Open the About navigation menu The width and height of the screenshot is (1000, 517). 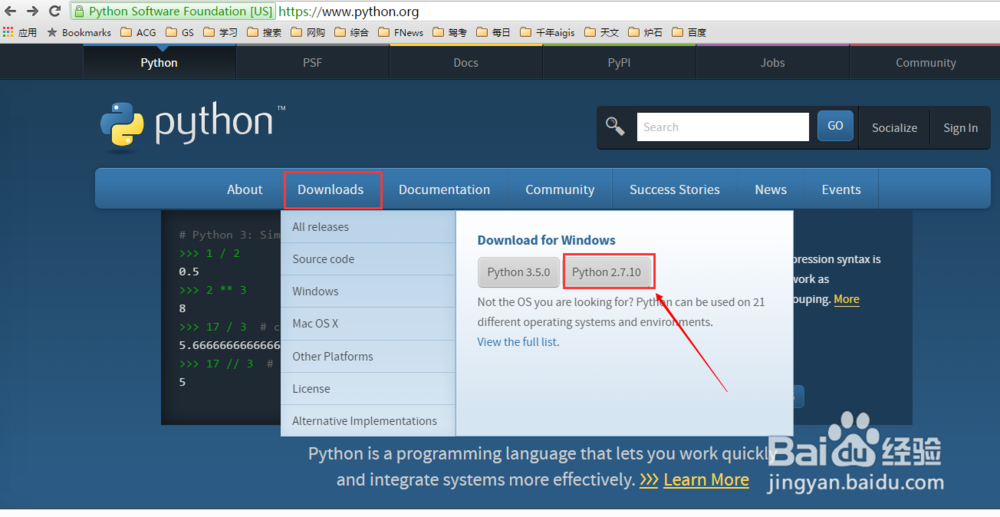coord(245,189)
